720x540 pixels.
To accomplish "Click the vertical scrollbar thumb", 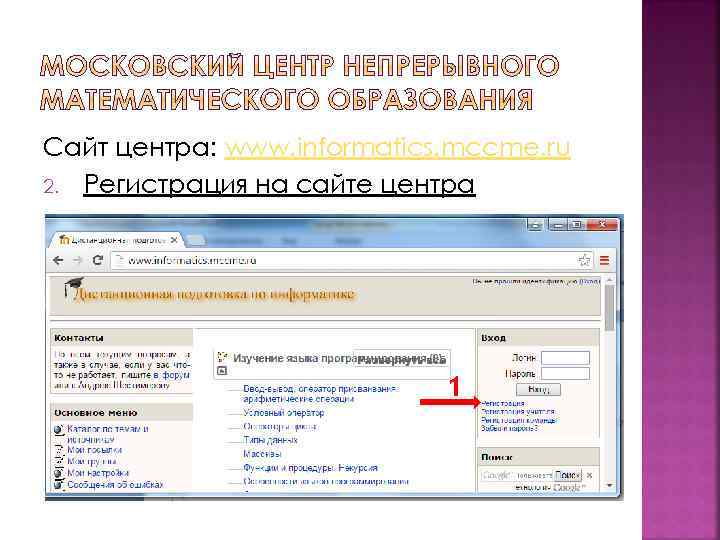I will [609, 308].
